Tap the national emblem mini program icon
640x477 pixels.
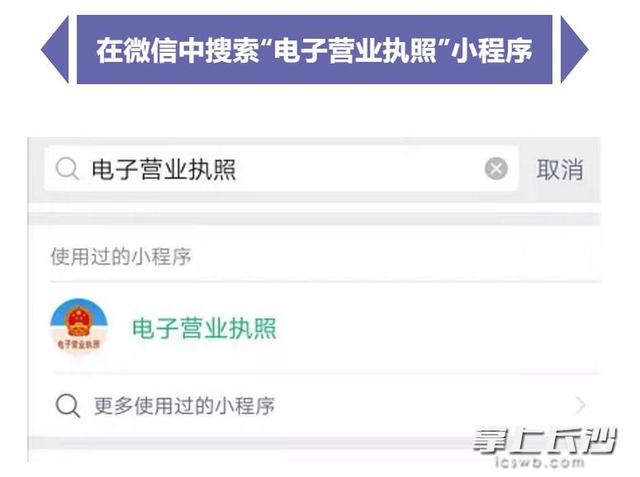pos(78,328)
